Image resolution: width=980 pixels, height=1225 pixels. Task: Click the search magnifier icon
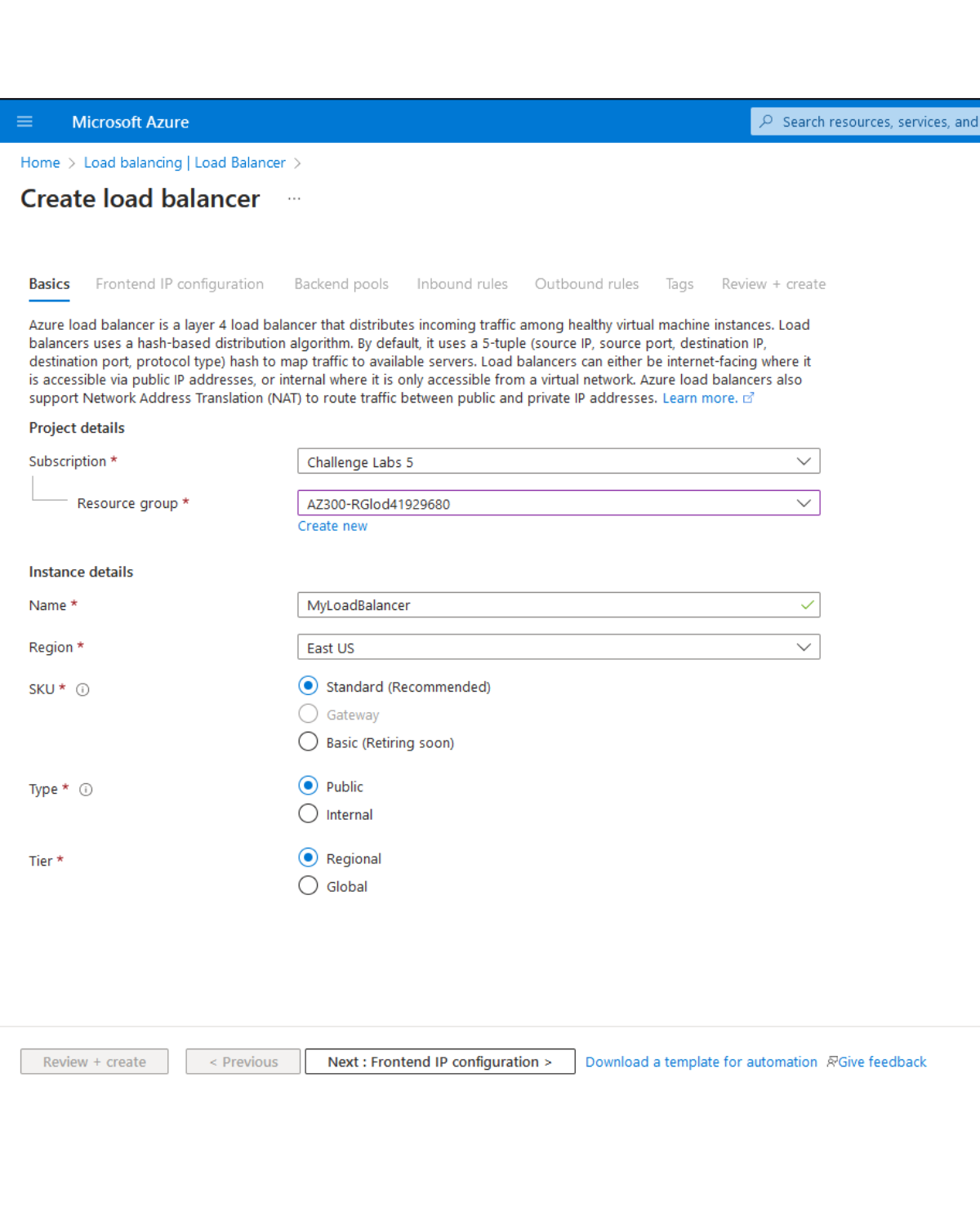click(766, 122)
